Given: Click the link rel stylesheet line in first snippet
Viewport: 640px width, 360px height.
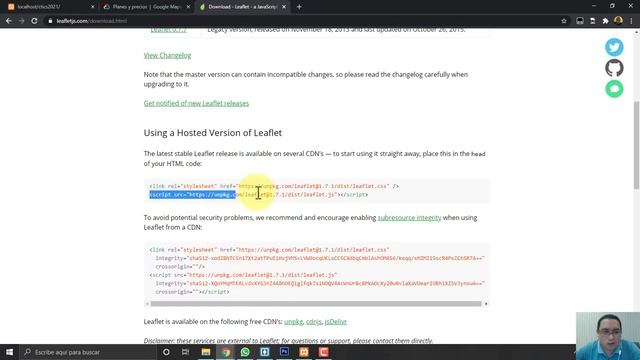Looking at the screenshot, I should coord(274,186).
